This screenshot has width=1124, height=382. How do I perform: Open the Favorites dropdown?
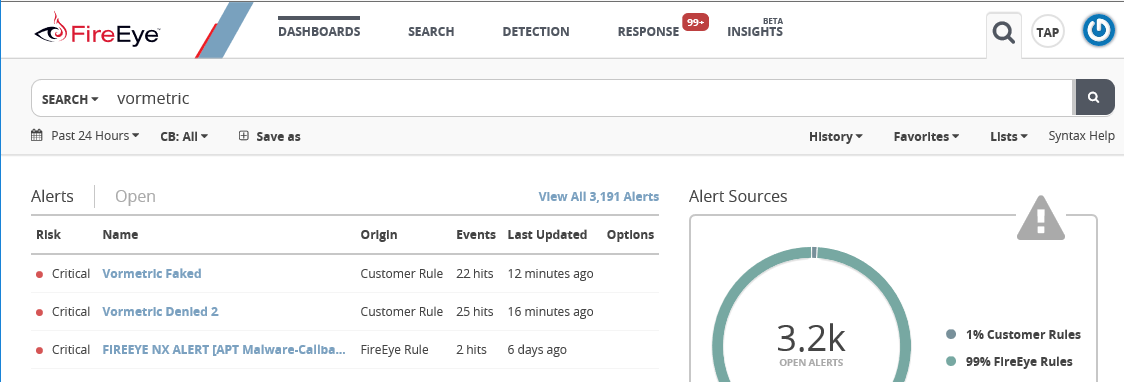coord(926,136)
